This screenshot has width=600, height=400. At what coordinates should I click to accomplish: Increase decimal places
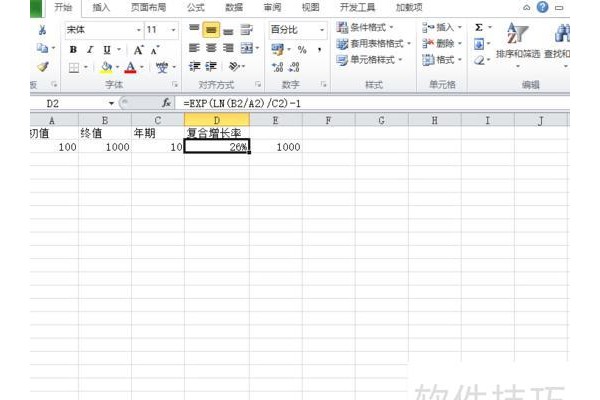277,67
